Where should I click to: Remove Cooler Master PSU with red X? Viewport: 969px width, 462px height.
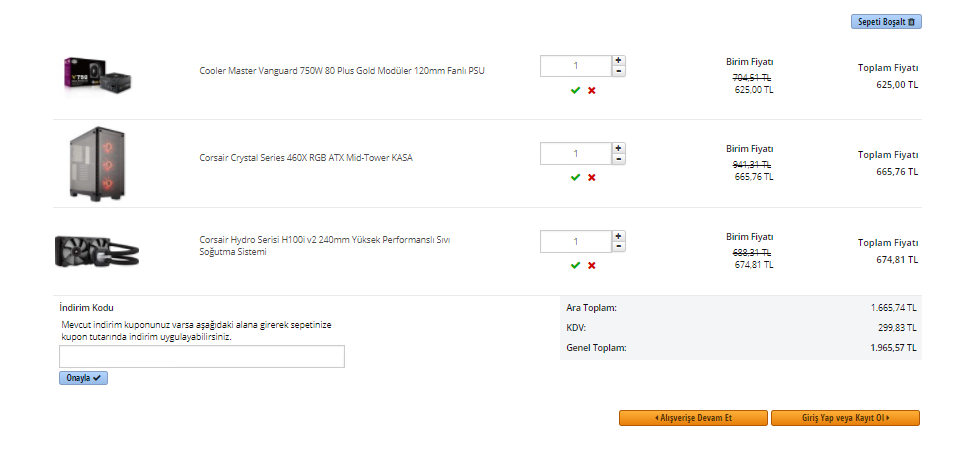tap(591, 90)
